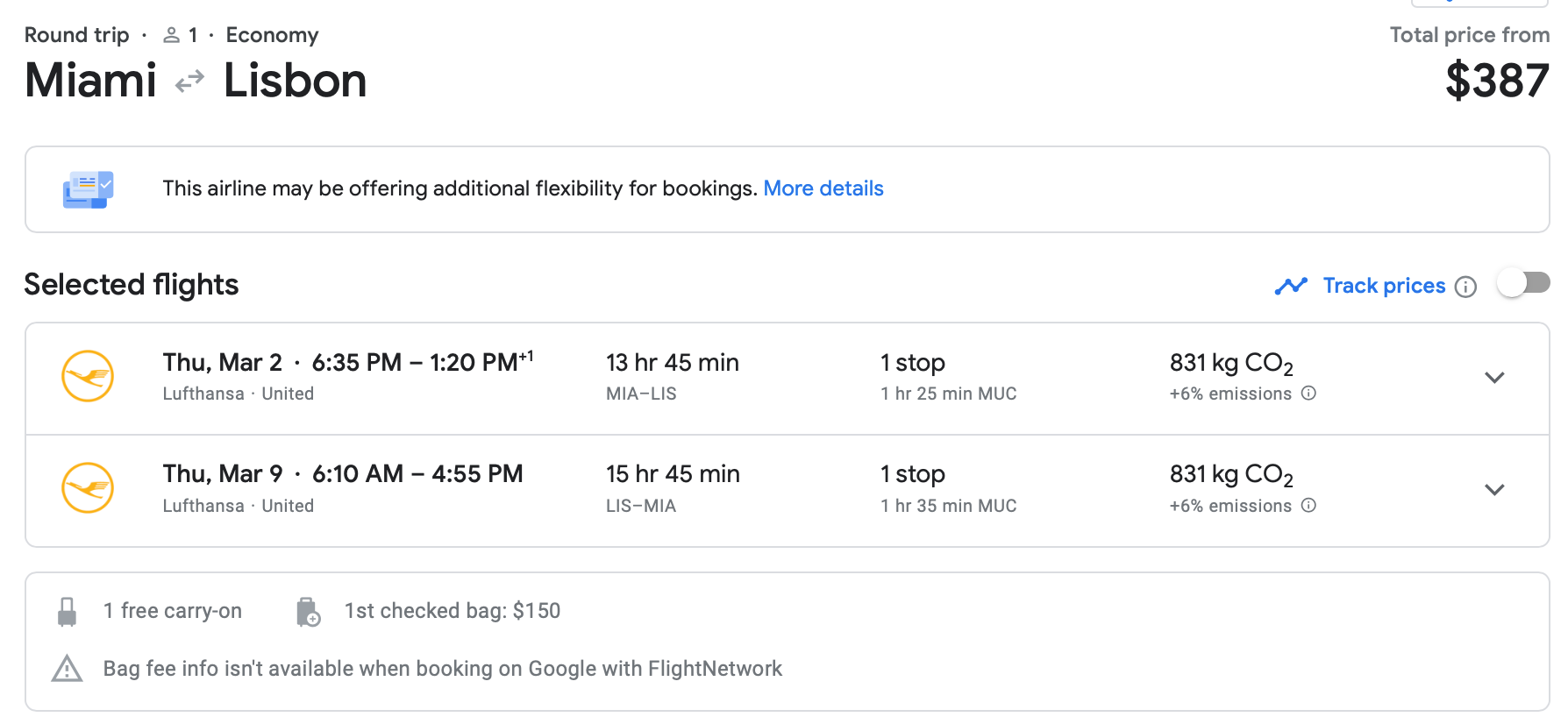
Task: Enable the Track prices toggle
Action: click(x=1523, y=283)
